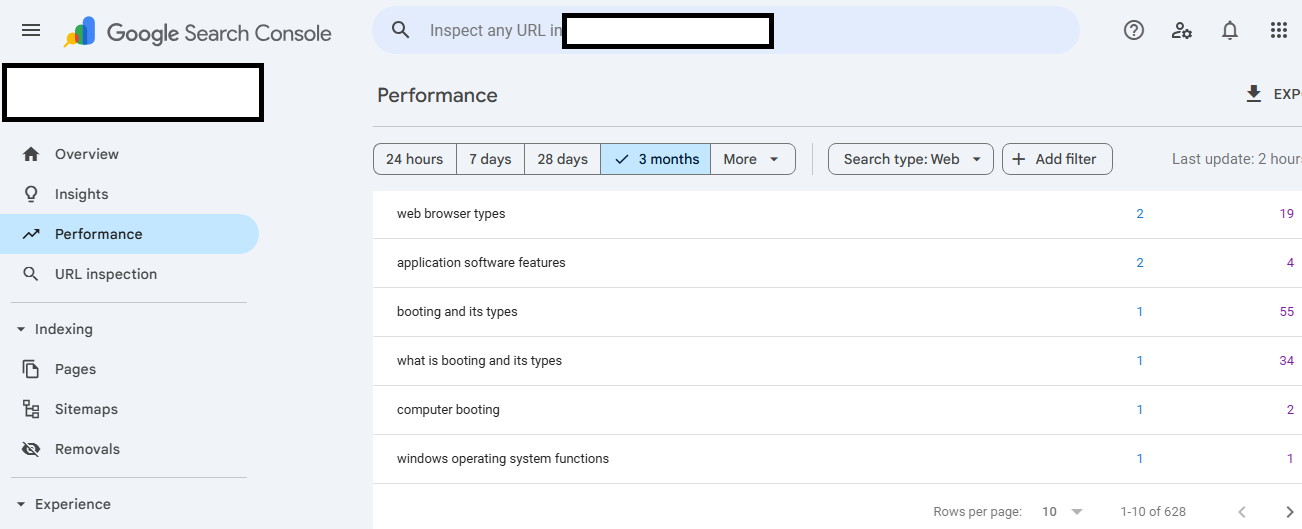This screenshot has height=529, width=1302.
Task: Click the Export button label
Action: tap(1287, 95)
